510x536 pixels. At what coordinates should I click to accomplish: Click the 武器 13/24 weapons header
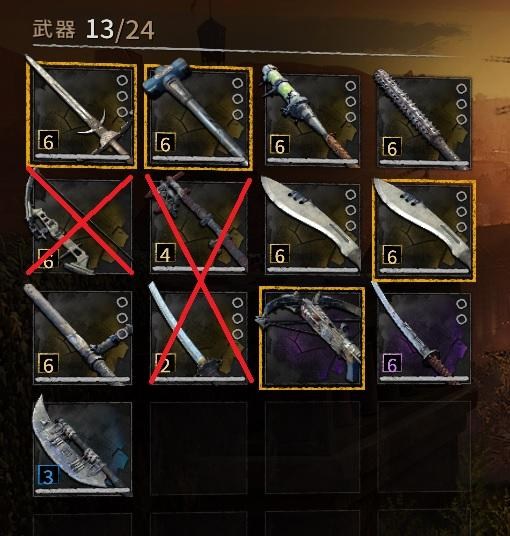[x=93, y=30]
